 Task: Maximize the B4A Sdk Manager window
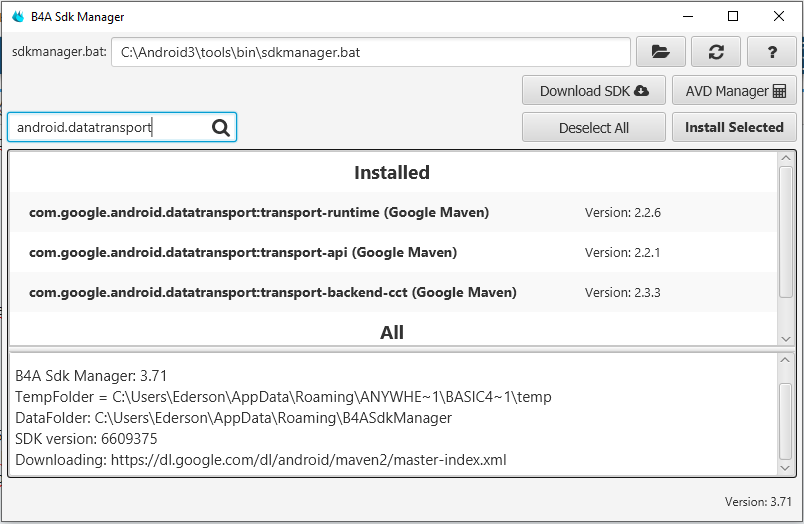733,17
